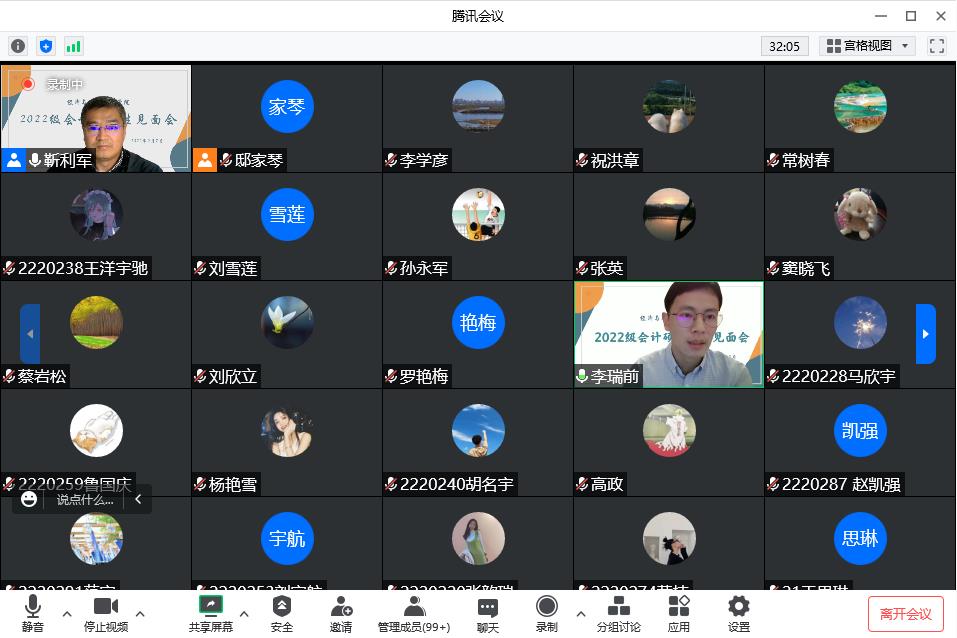The height and width of the screenshot is (638, 957).
Task: Open Breakout Rooms (分组讨论)
Action: pyautogui.click(x=619, y=612)
